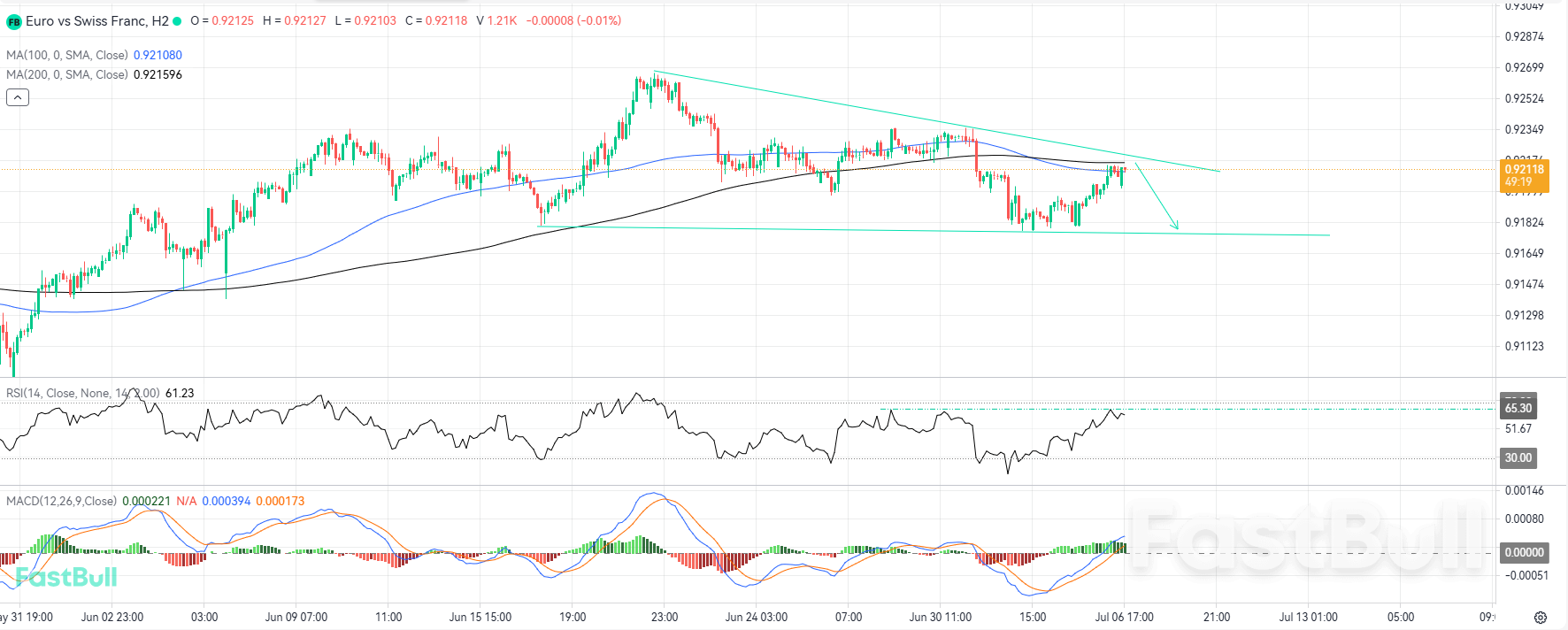
Task: Click the 0.91824 price axis label
Action: 1525,222
